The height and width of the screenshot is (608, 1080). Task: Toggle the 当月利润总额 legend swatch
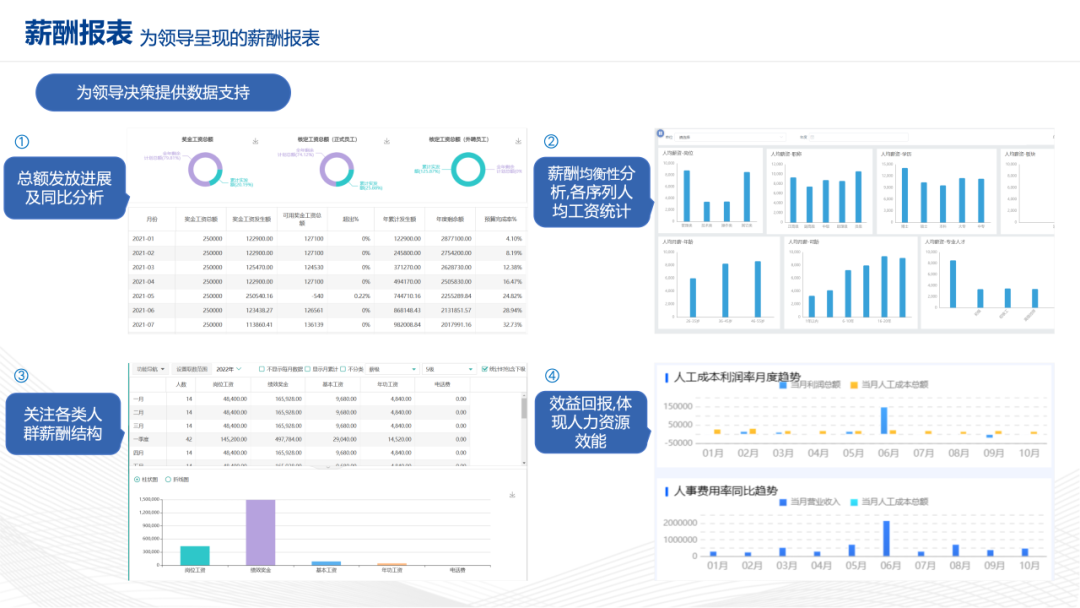783,385
